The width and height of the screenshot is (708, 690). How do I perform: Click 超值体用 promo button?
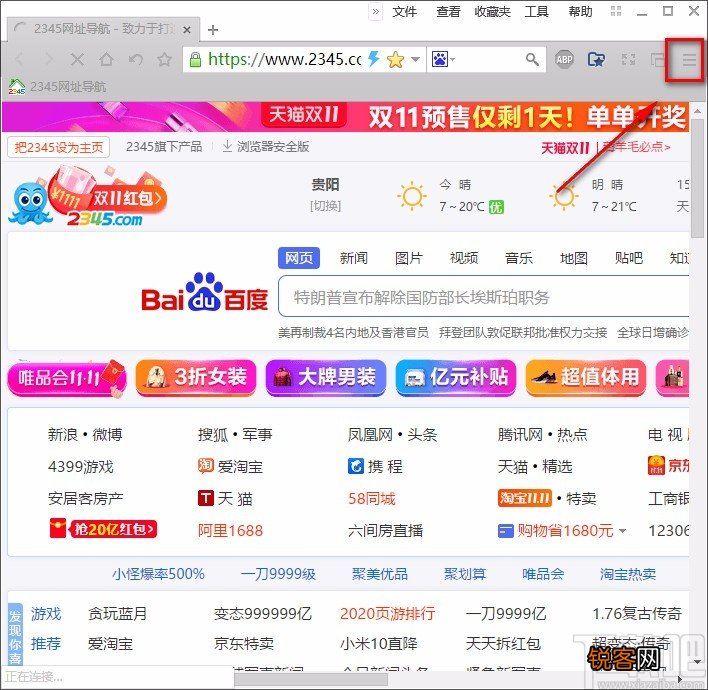(x=586, y=378)
